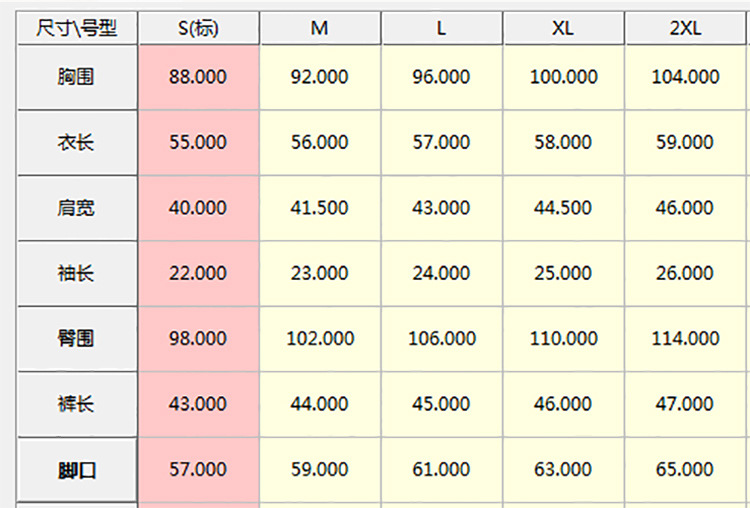Click the 尺寸\号型 corner header cell

click(x=77, y=29)
